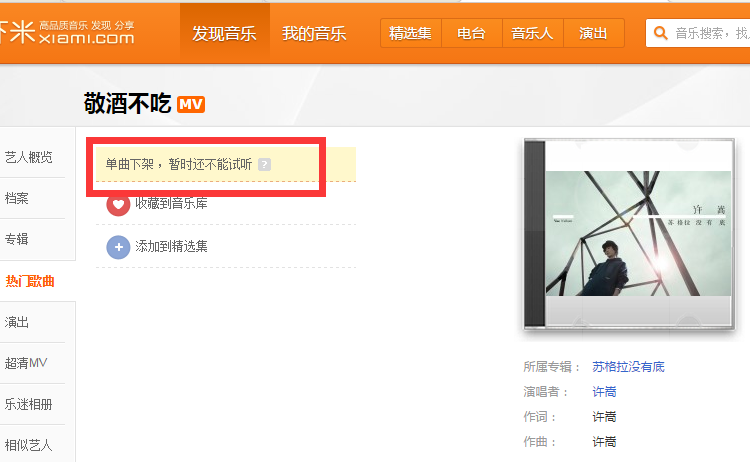Select 电台 in navigation bar
750x462 pixels.
(x=471, y=33)
